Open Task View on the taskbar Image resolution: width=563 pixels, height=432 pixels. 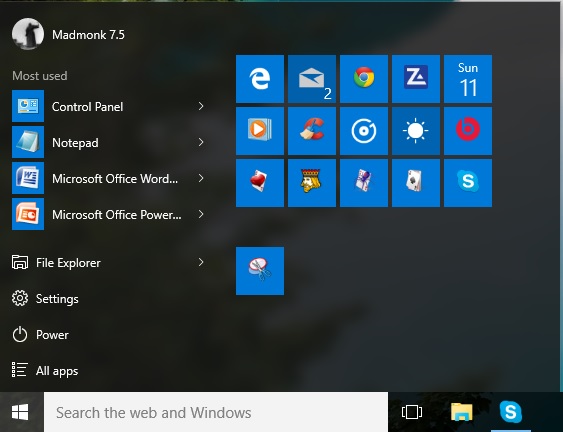point(412,412)
